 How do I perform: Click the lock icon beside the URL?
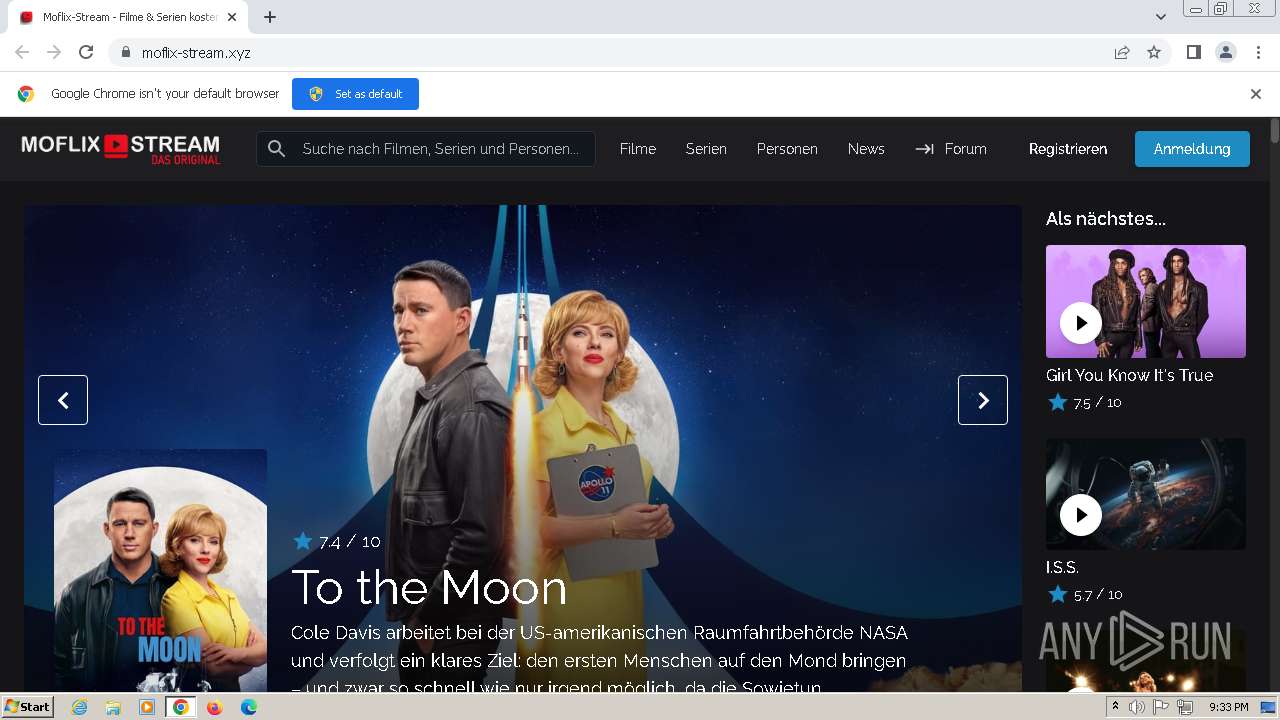(126, 53)
